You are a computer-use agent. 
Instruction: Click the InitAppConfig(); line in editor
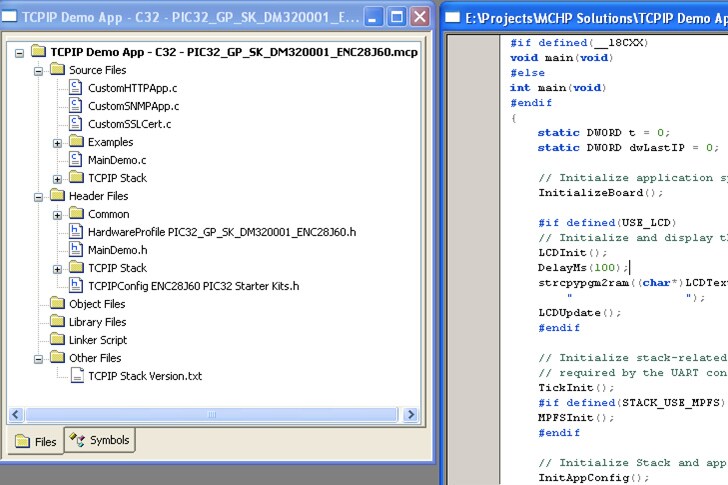click(593, 478)
